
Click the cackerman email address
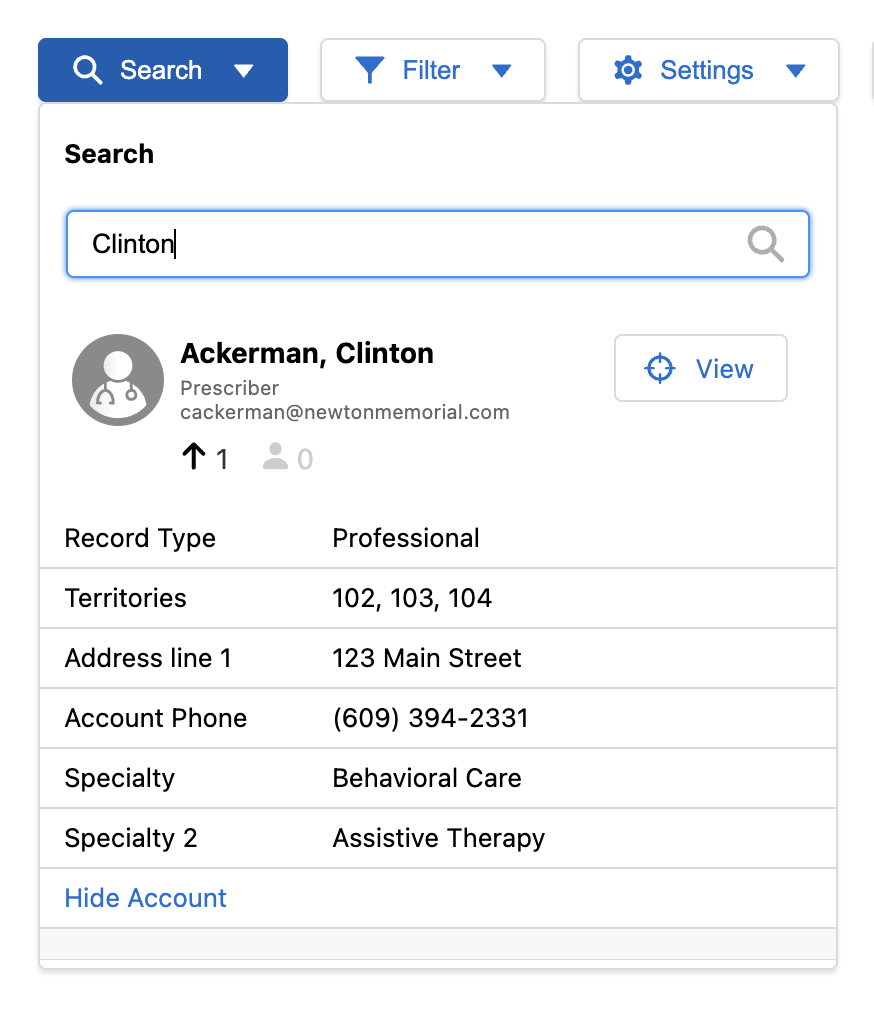coord(345,412)
